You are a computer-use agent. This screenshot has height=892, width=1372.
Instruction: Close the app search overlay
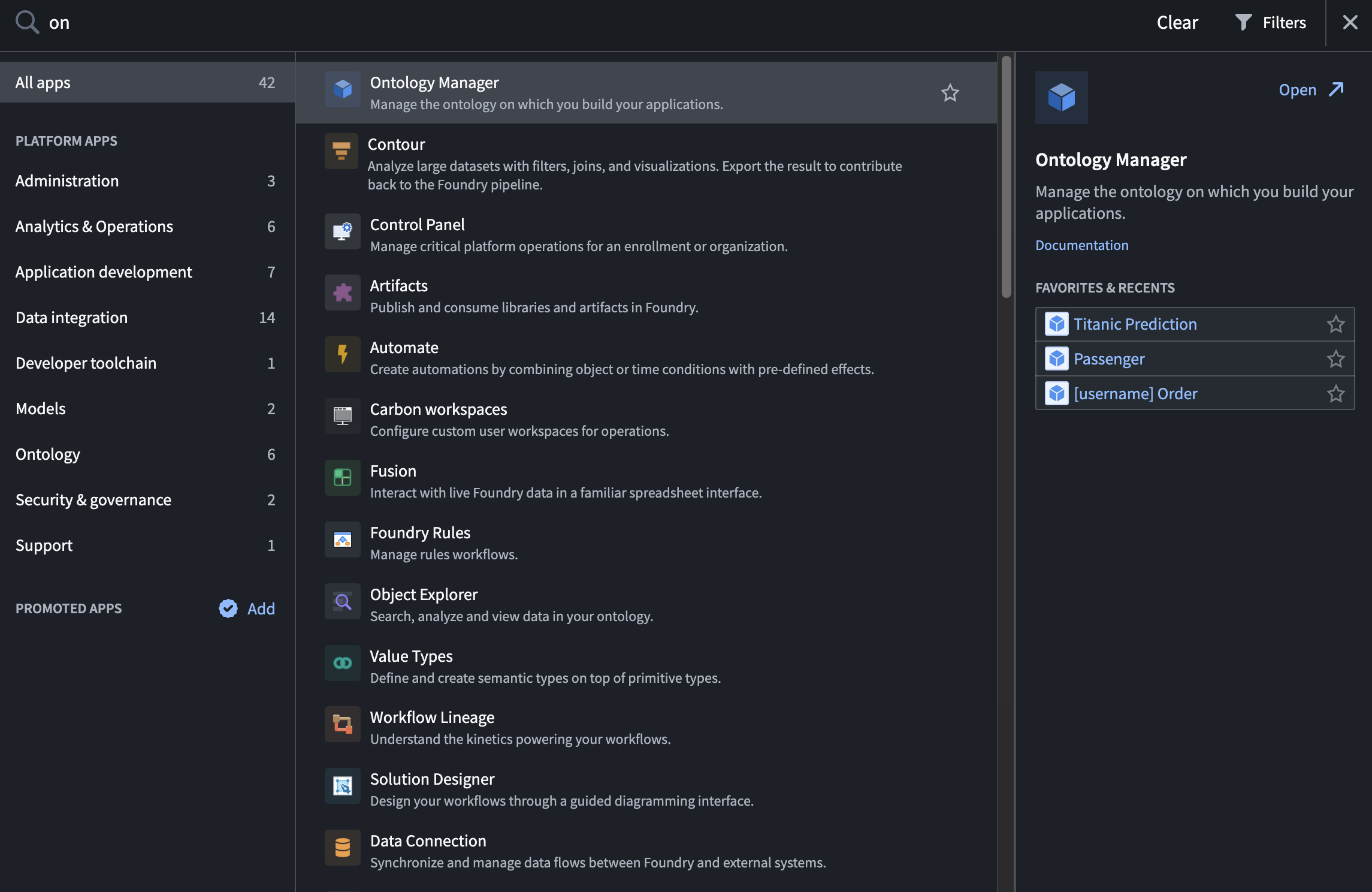point(1350,23)
